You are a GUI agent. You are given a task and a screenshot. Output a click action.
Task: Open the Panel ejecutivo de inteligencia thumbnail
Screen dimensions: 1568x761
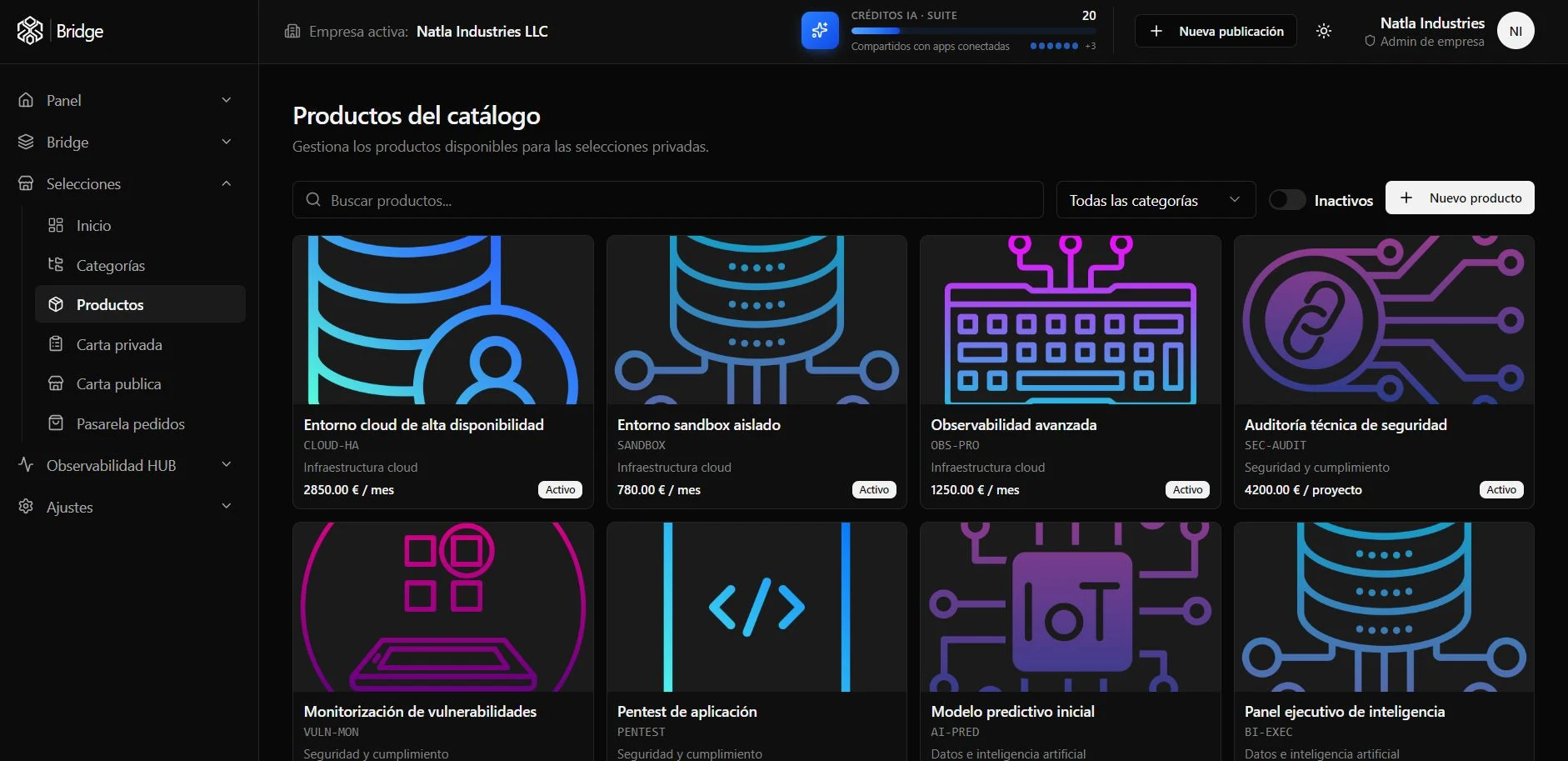coord(1384,607)
